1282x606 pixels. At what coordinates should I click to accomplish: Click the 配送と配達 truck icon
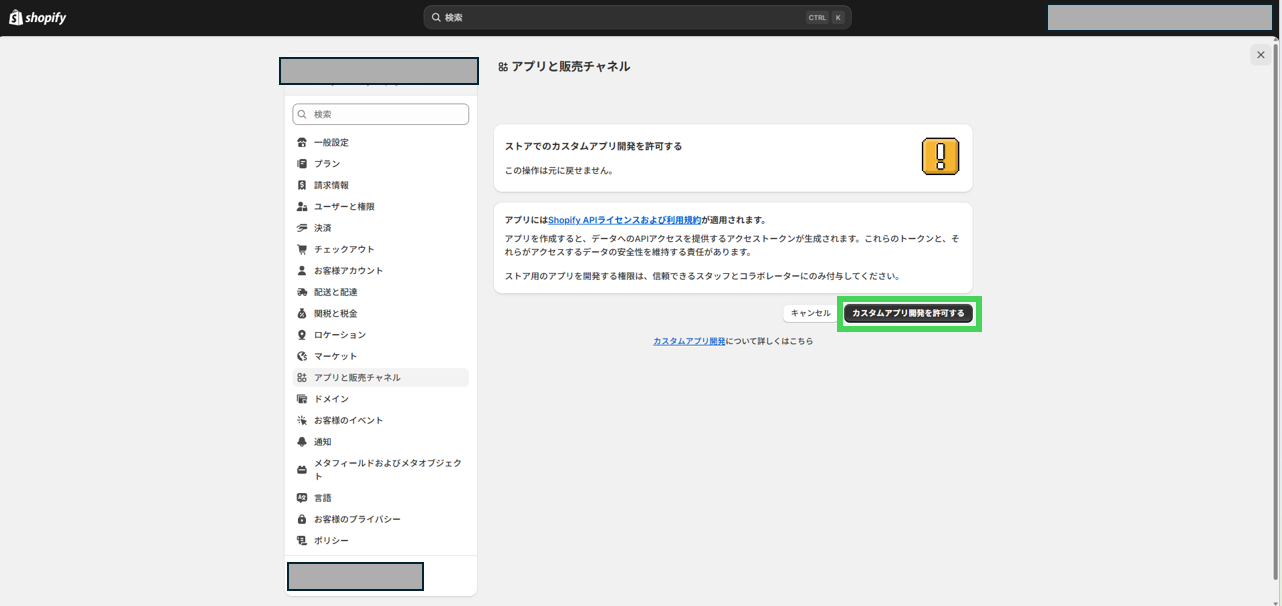(302, 292)
